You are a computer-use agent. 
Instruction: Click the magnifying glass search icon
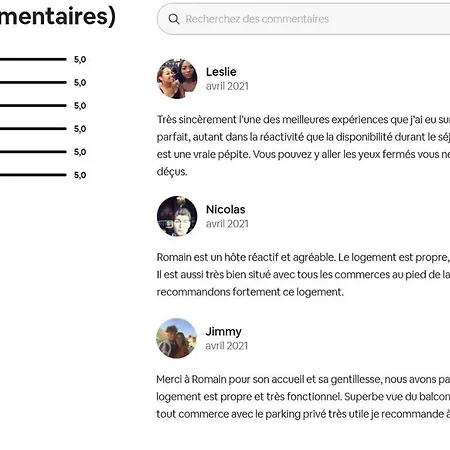point(174,19)
